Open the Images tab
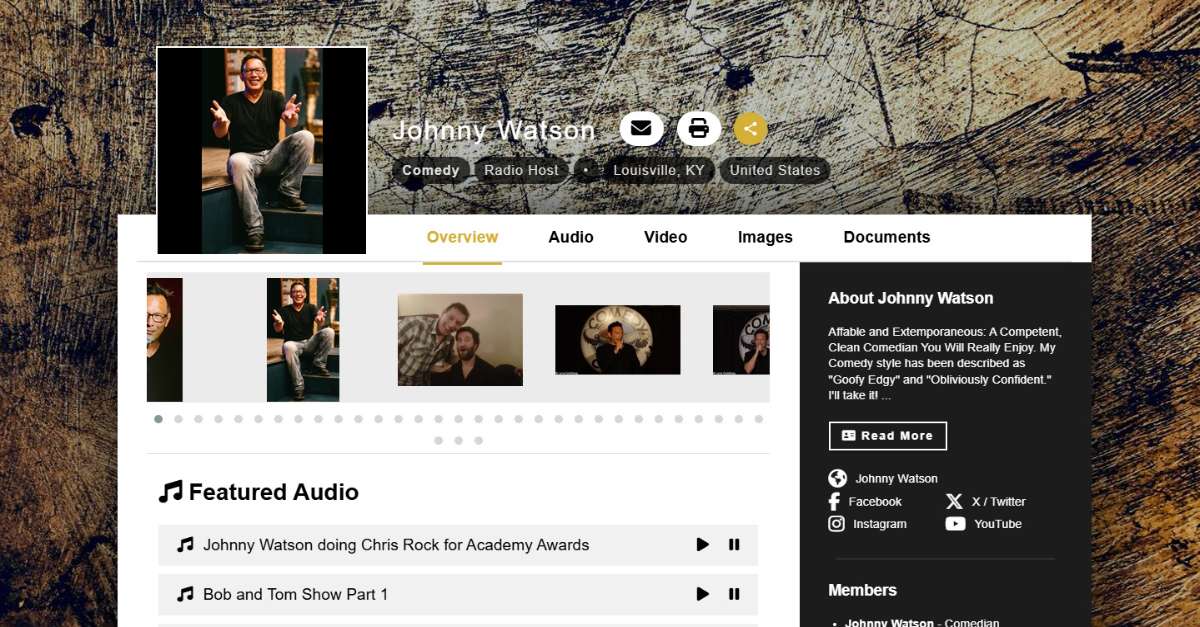The height and width of the screenshot is (627, 1200). pyautogui.click(x=764, y=237)
